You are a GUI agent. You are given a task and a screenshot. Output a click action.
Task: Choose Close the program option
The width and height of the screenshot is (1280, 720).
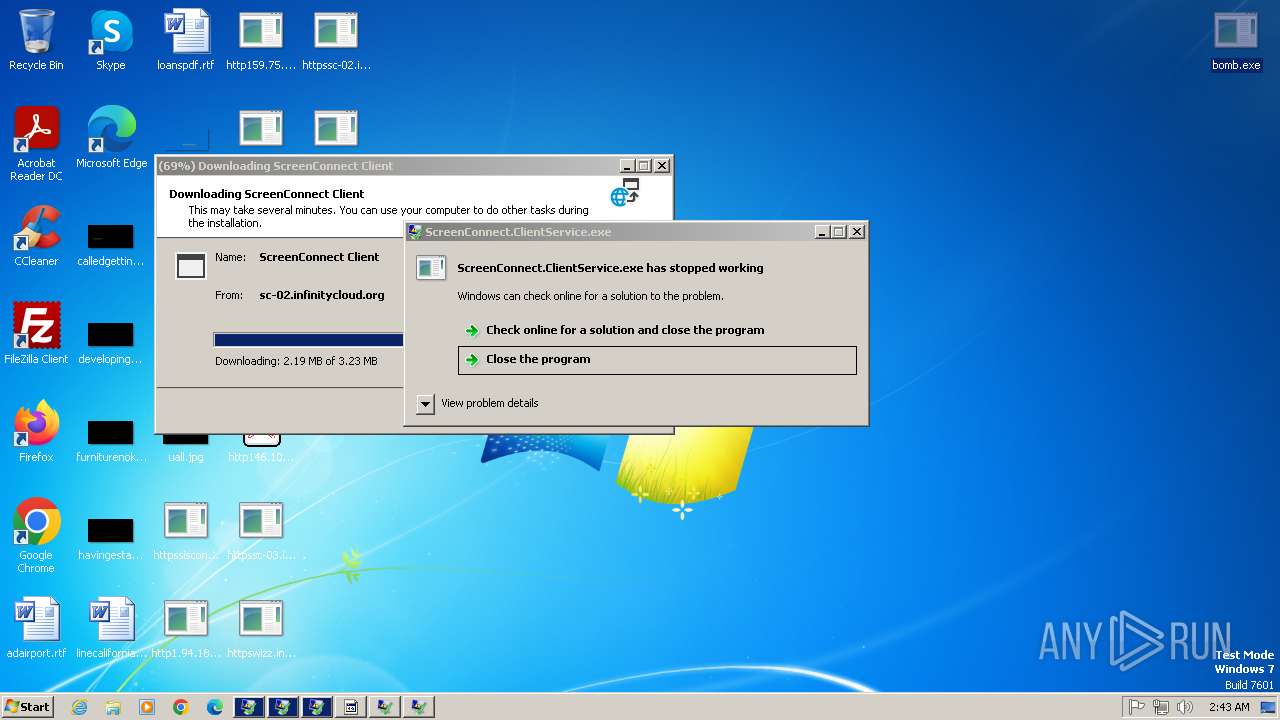pos(657,360)
